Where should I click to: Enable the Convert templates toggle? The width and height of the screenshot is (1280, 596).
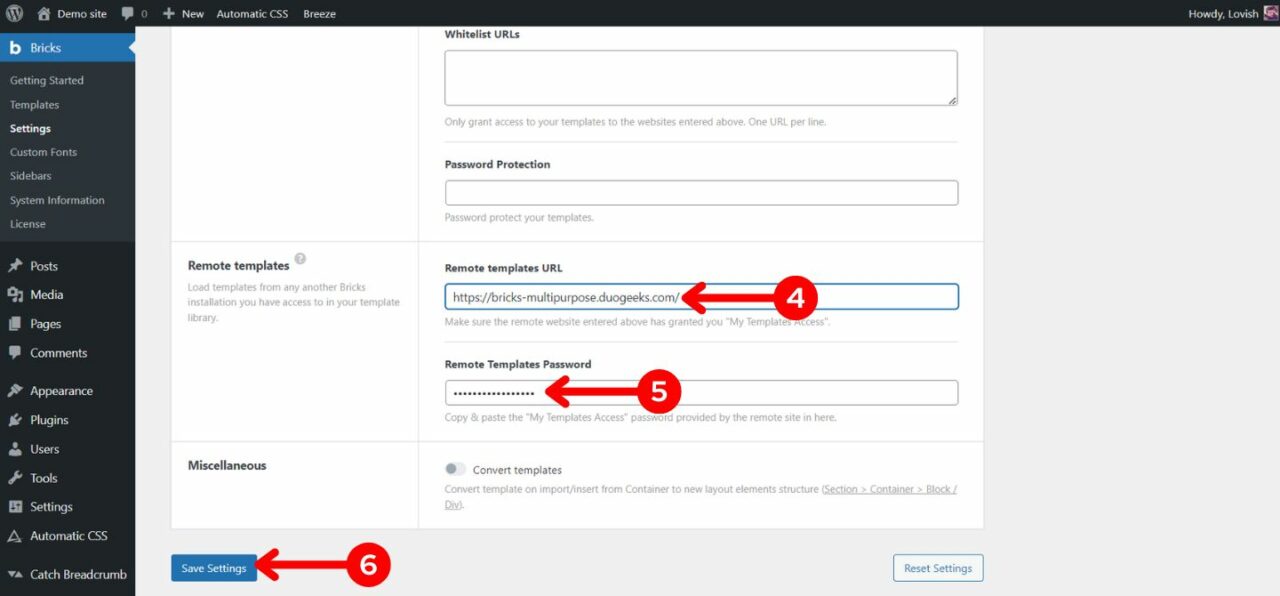[455, 469]
